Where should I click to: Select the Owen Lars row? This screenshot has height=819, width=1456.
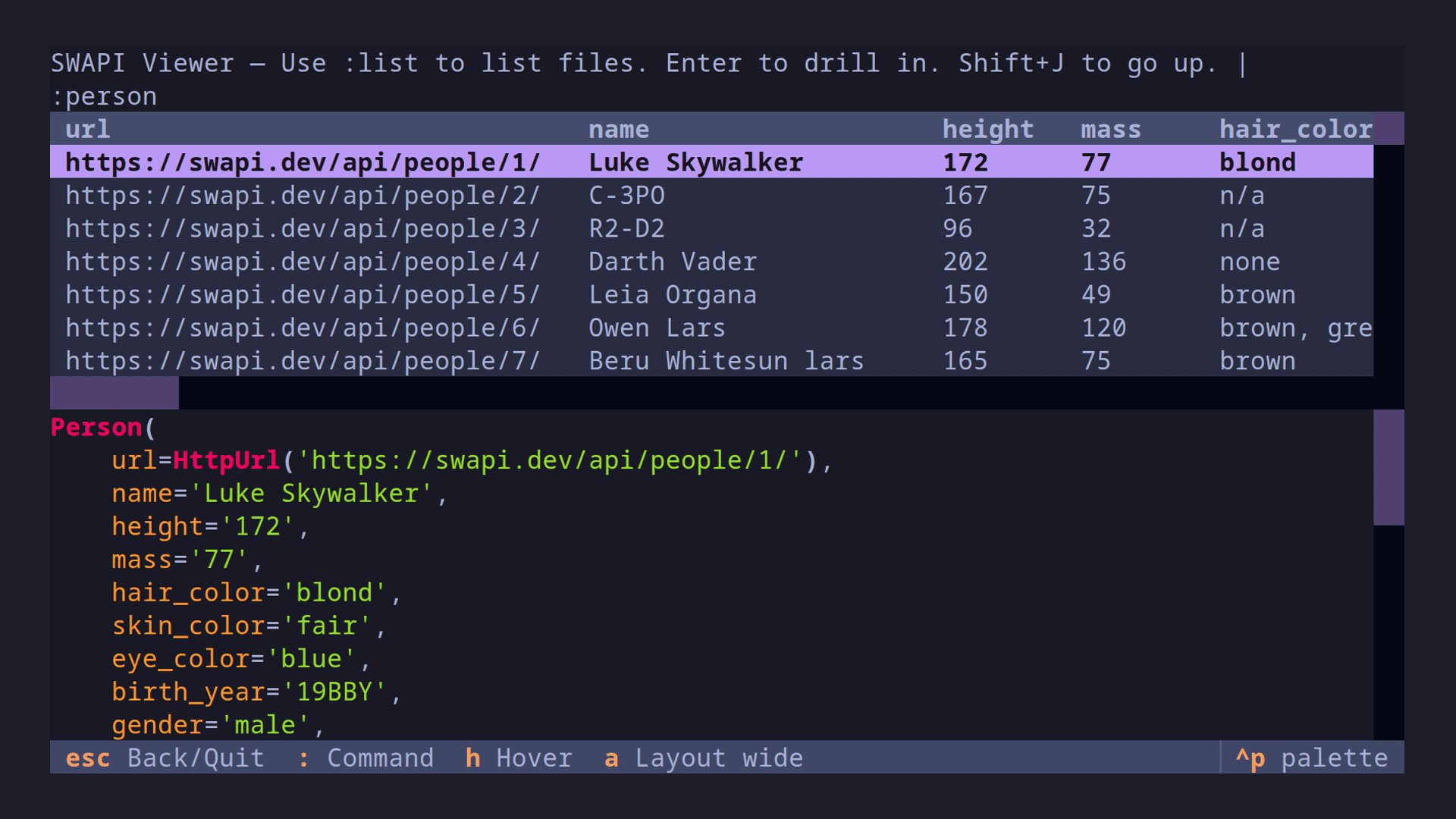pos(711,328)
